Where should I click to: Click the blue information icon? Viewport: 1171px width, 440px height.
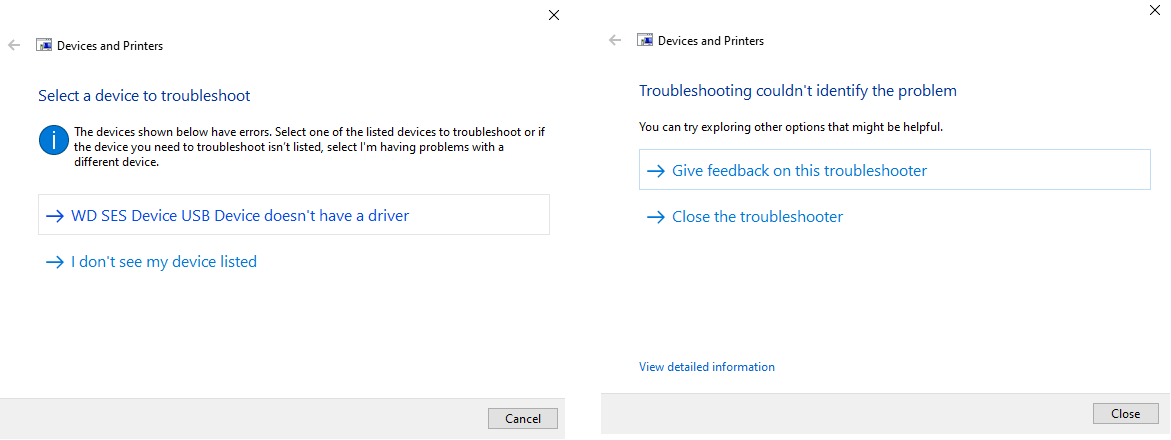[x=54, y=140]
